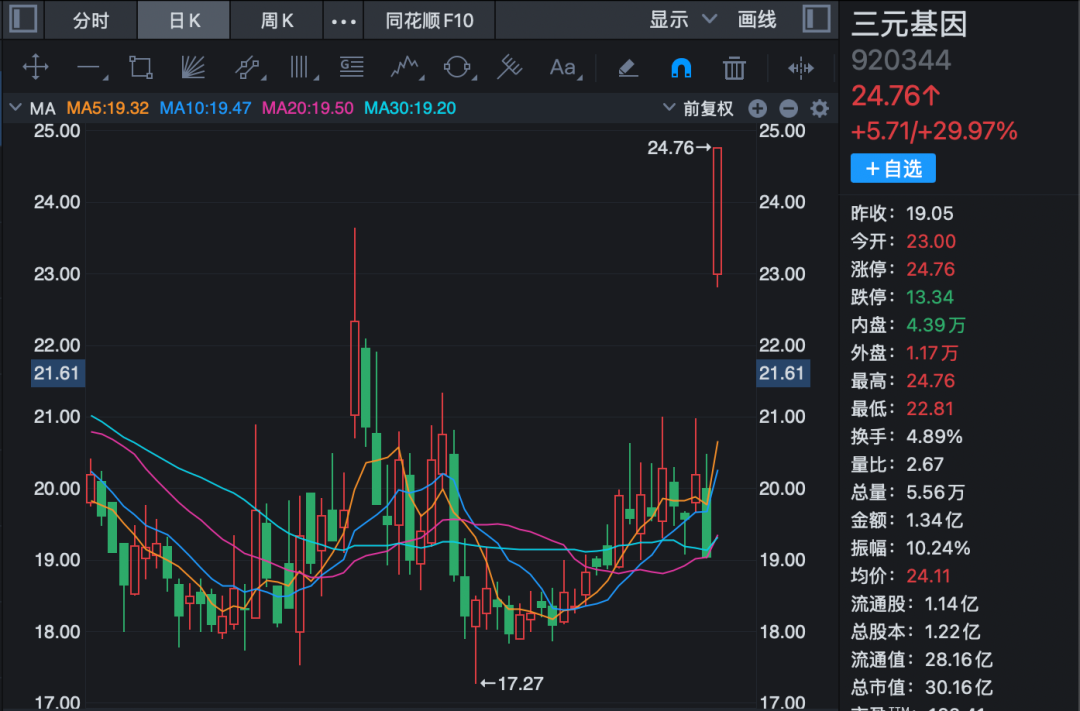Click the 量比 2.67 value
This screenshot has height=711, width=1080.
pos(925,464)
